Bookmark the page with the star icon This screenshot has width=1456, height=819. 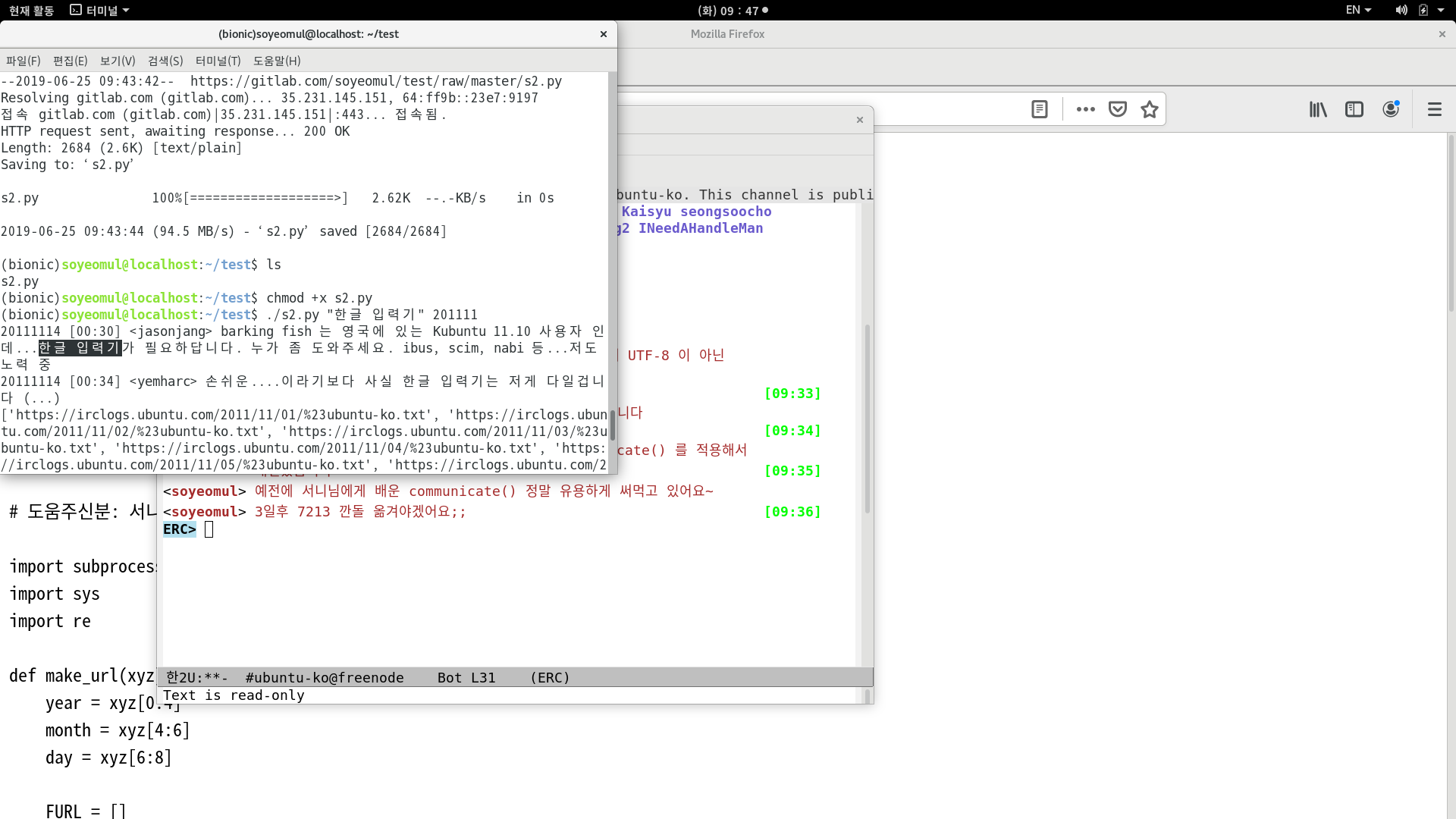point(1149,108)
